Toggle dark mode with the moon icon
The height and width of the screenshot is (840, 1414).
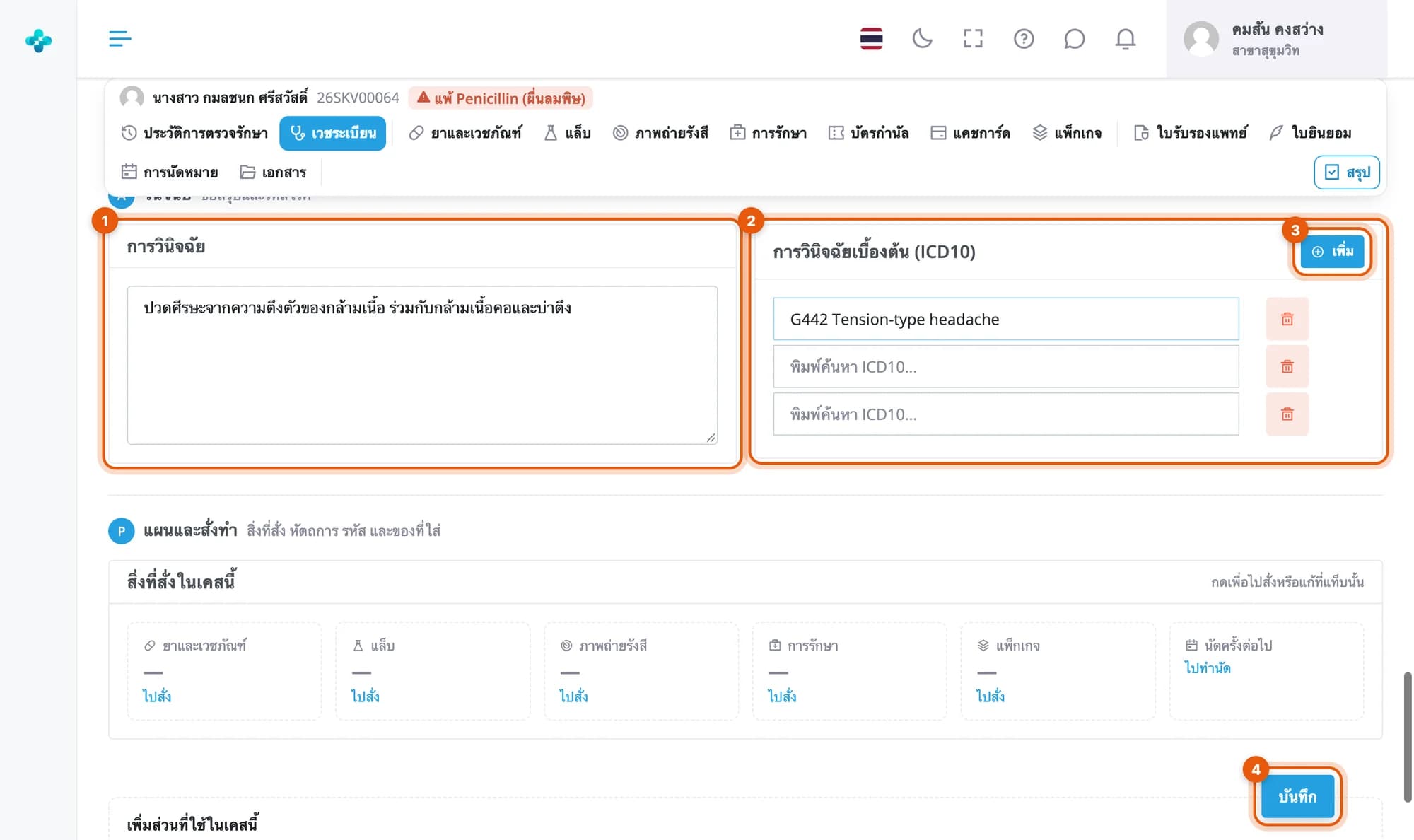[x=922, y=38]
